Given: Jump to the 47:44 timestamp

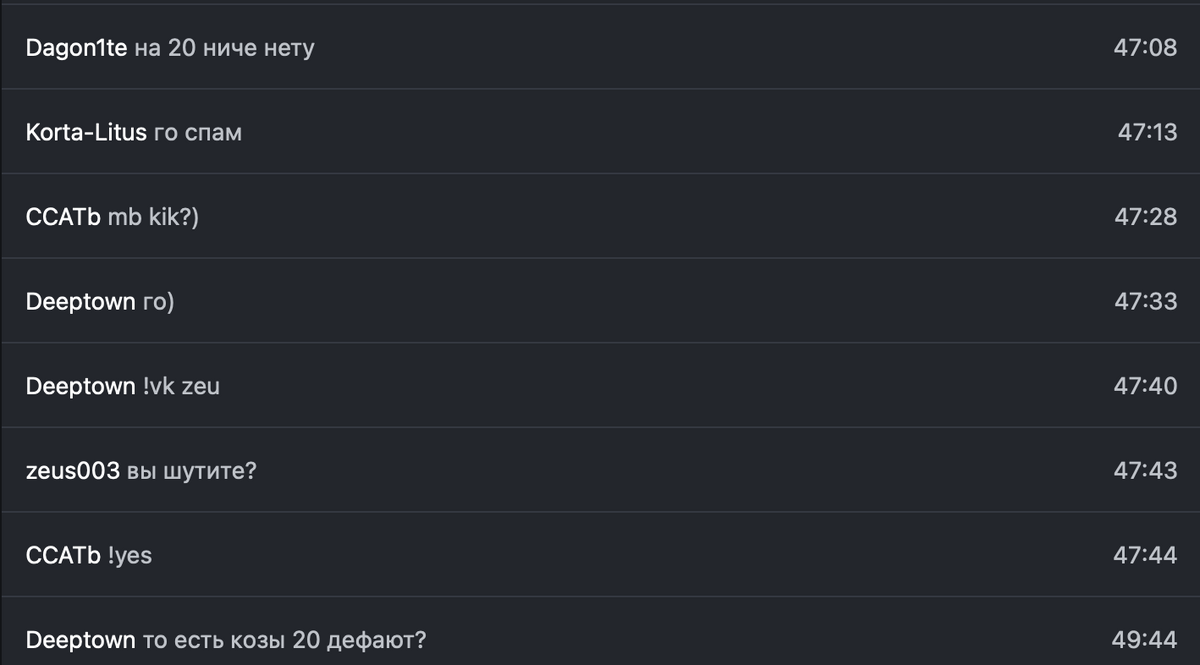Looking at the screenshot, I should tap(1145, 555).
